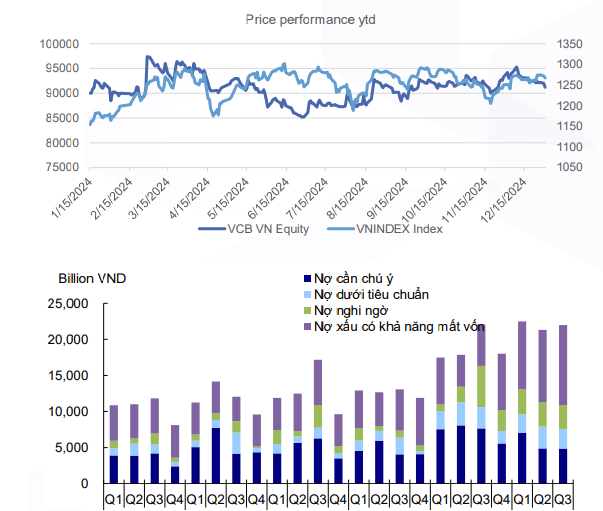The height and width of the screenshot is (511, 603).
Task: Click the 1100 right axis value
Action: tap(570, 147)
